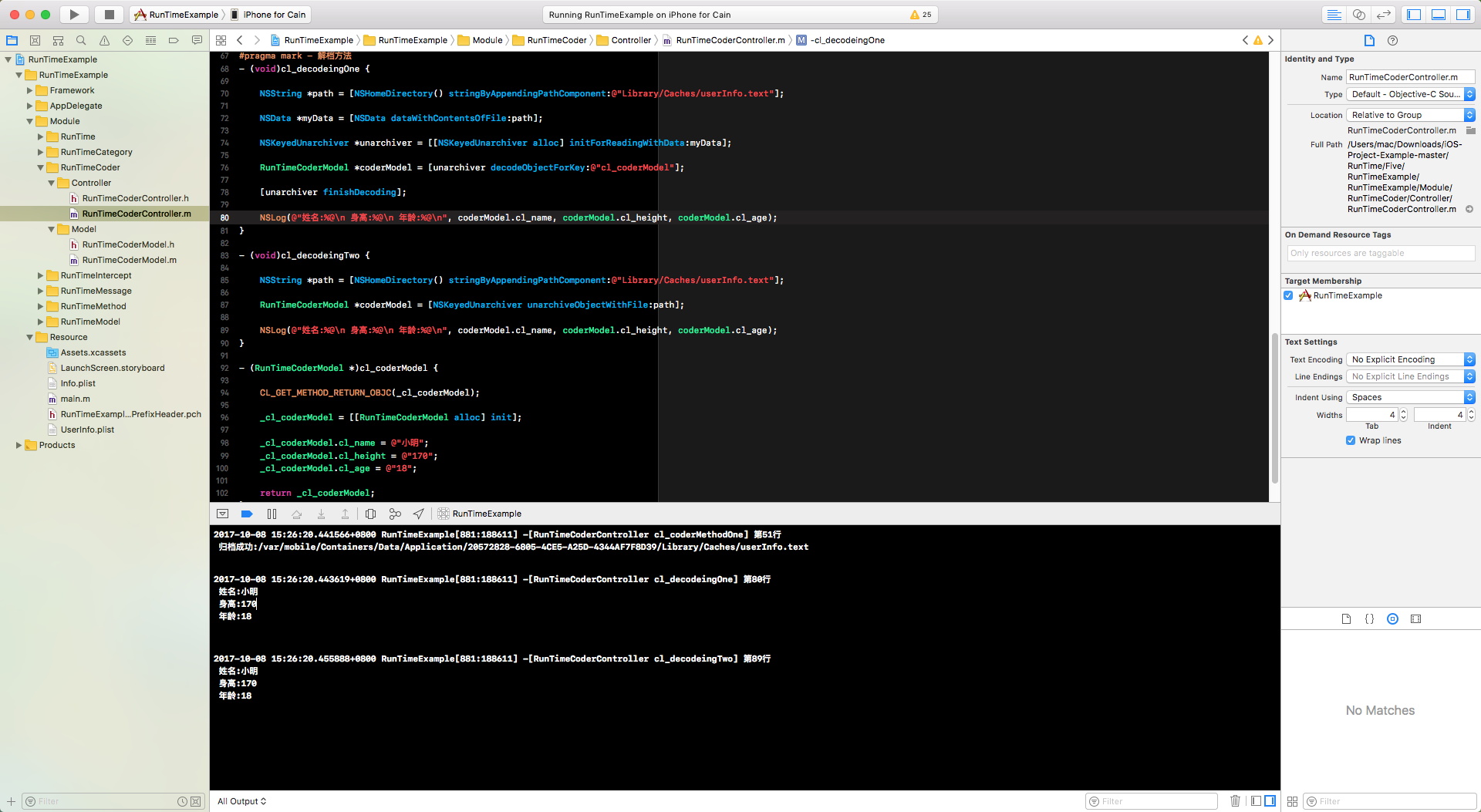Open Debug Memory Graph
Screen dimensions: 1481x812
pos(395,514)
